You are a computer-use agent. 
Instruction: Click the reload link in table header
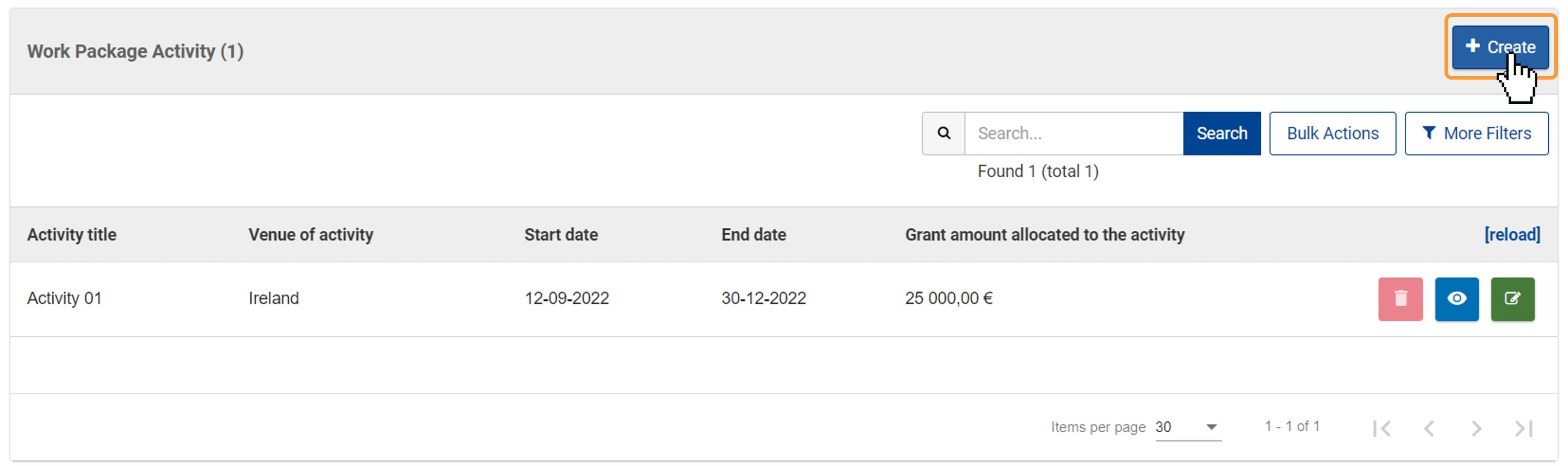[x=1512, y=235]
